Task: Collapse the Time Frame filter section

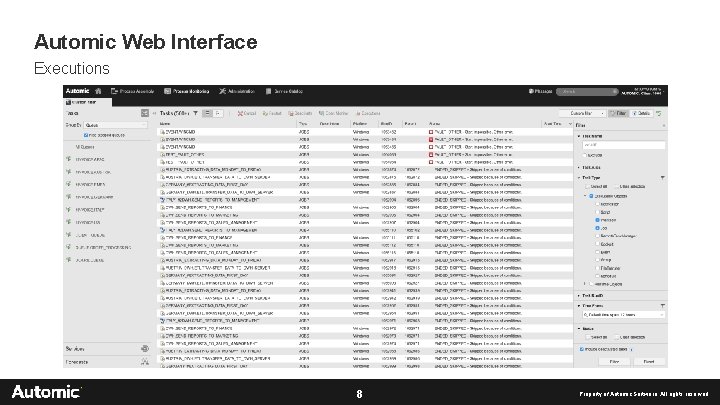Action: click(x=579, y=306)
